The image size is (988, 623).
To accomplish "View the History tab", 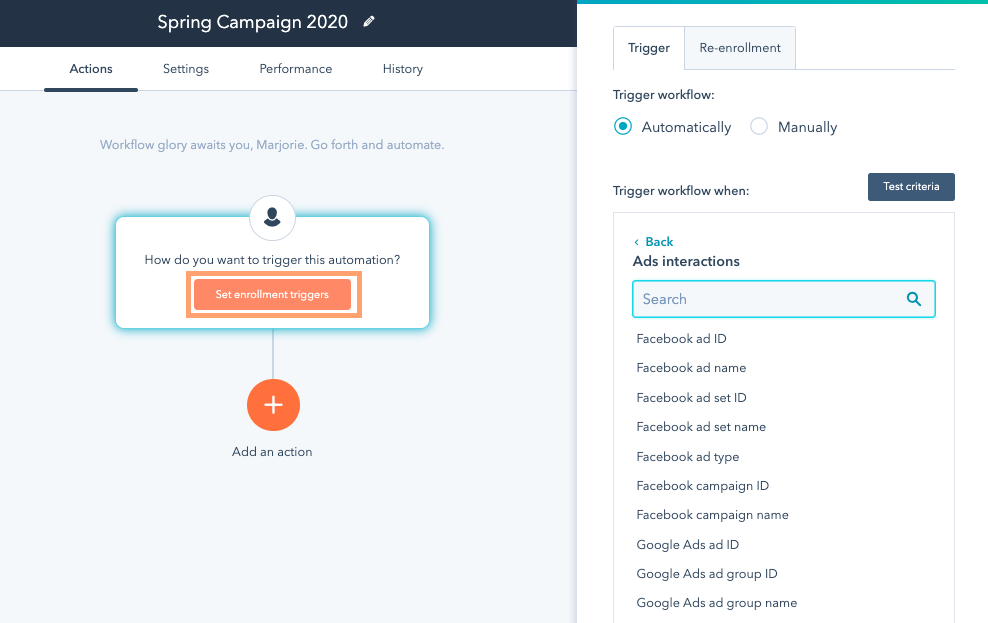I will [403, 69].
